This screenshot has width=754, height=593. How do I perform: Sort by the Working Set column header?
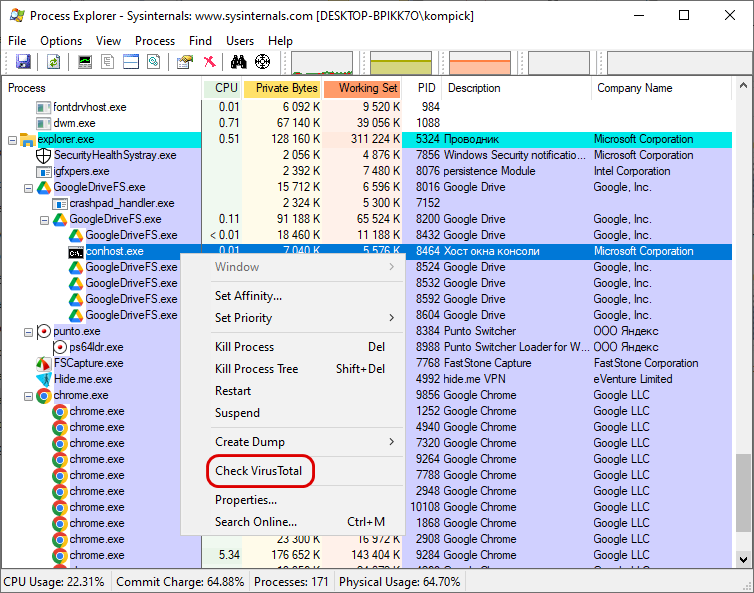pos(362,88)
